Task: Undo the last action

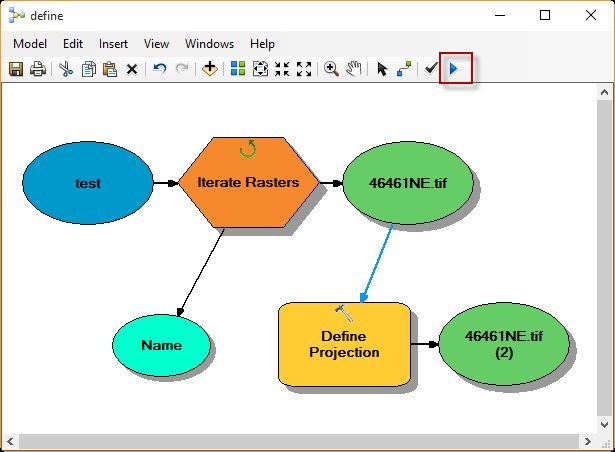Action: 159,69
